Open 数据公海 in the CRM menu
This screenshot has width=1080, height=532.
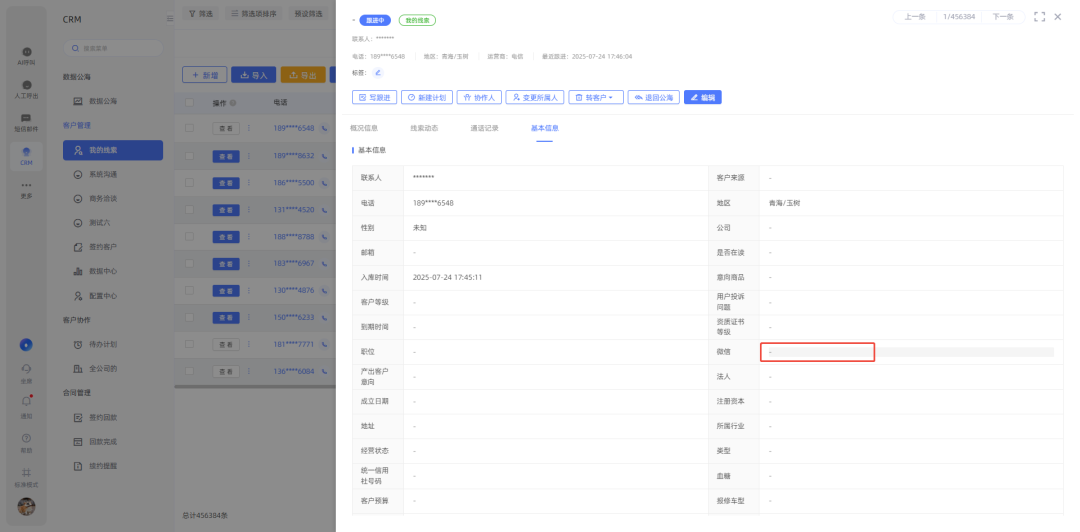(x=113, y=101)
